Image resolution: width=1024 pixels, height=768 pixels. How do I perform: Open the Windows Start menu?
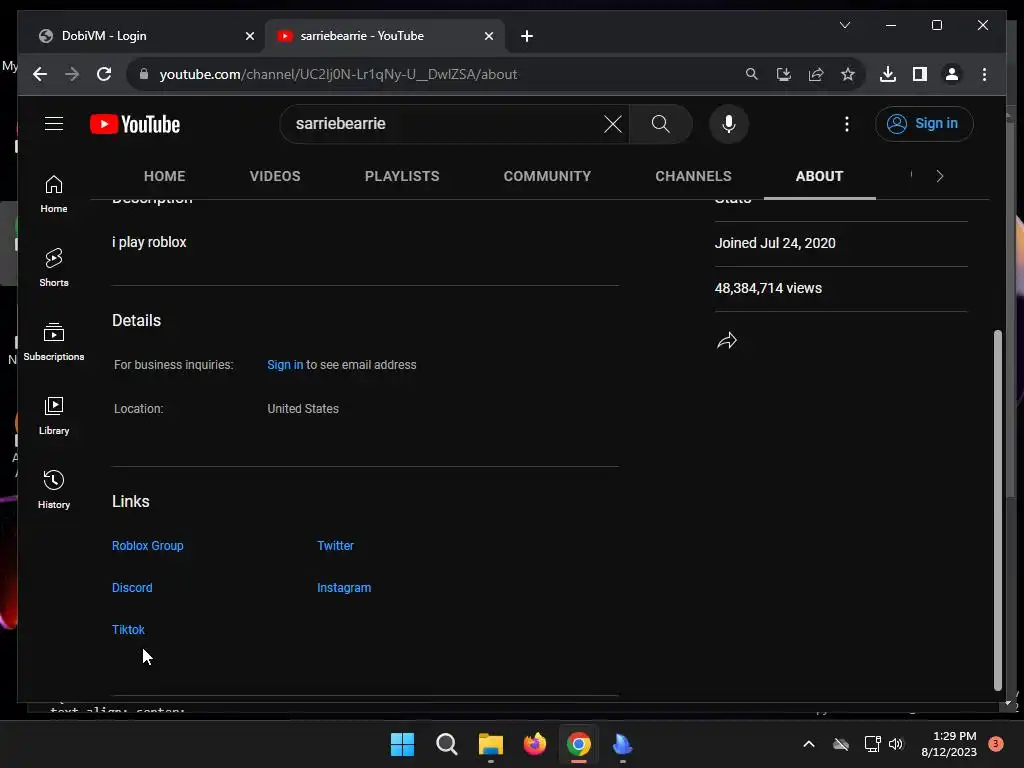coord(402,744)
